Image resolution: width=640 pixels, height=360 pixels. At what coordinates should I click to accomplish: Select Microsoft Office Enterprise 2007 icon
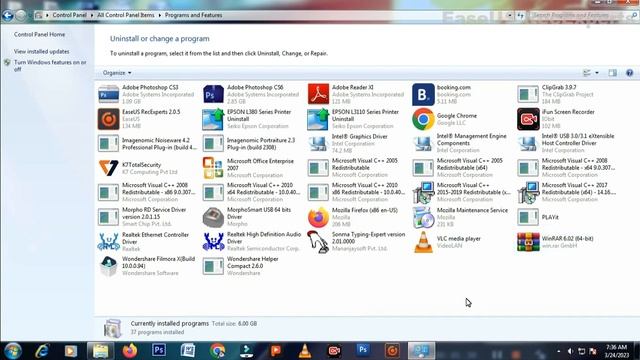click(x=213, y=168)
